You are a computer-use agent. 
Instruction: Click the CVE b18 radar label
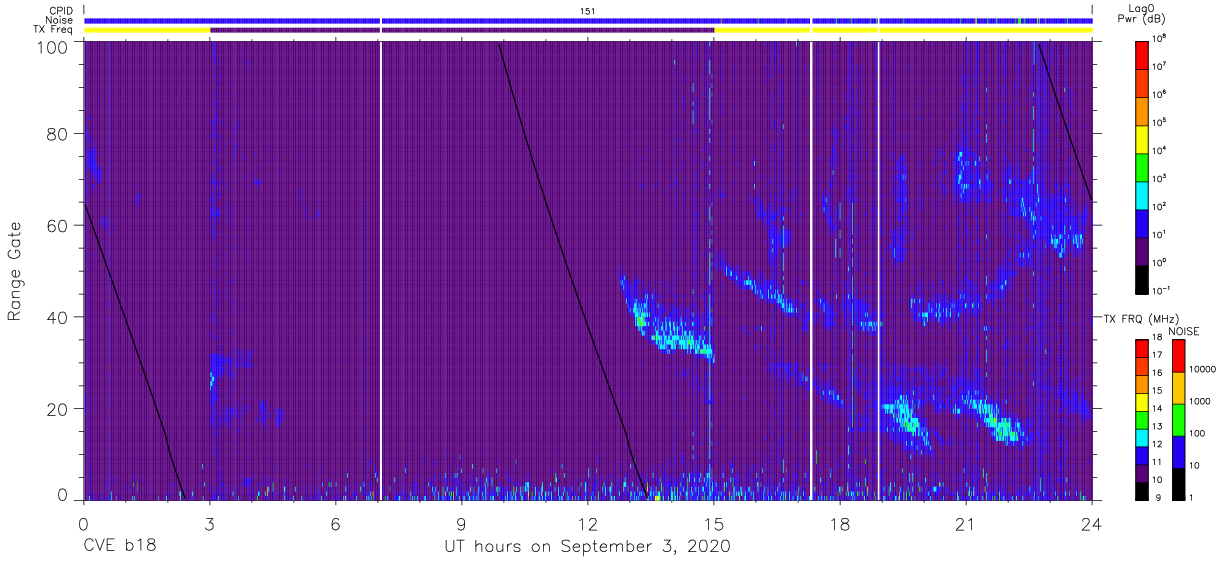(119, 546)
